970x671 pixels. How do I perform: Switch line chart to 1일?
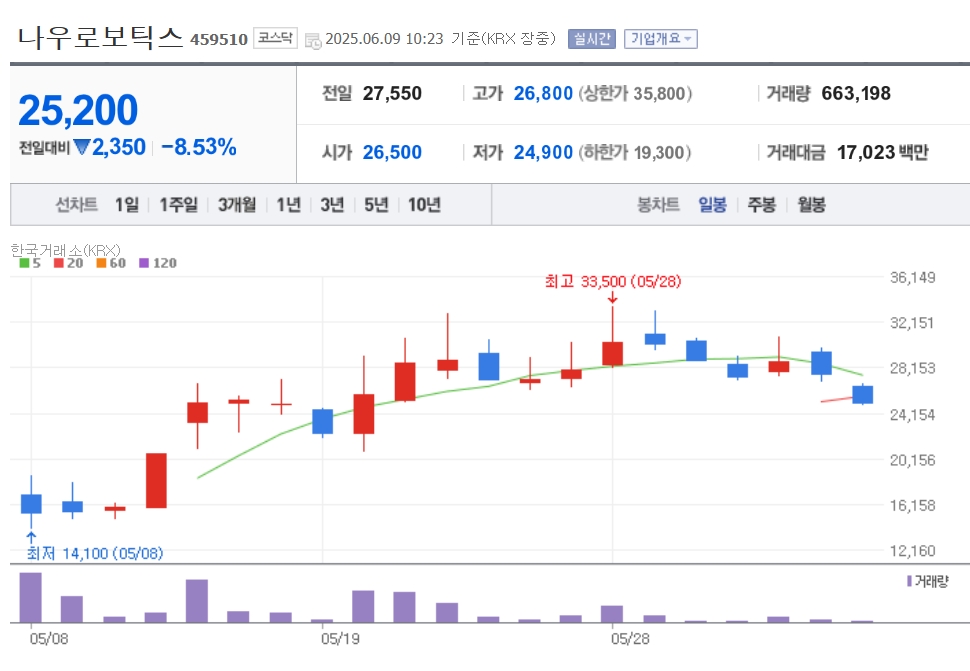point(127,205)
